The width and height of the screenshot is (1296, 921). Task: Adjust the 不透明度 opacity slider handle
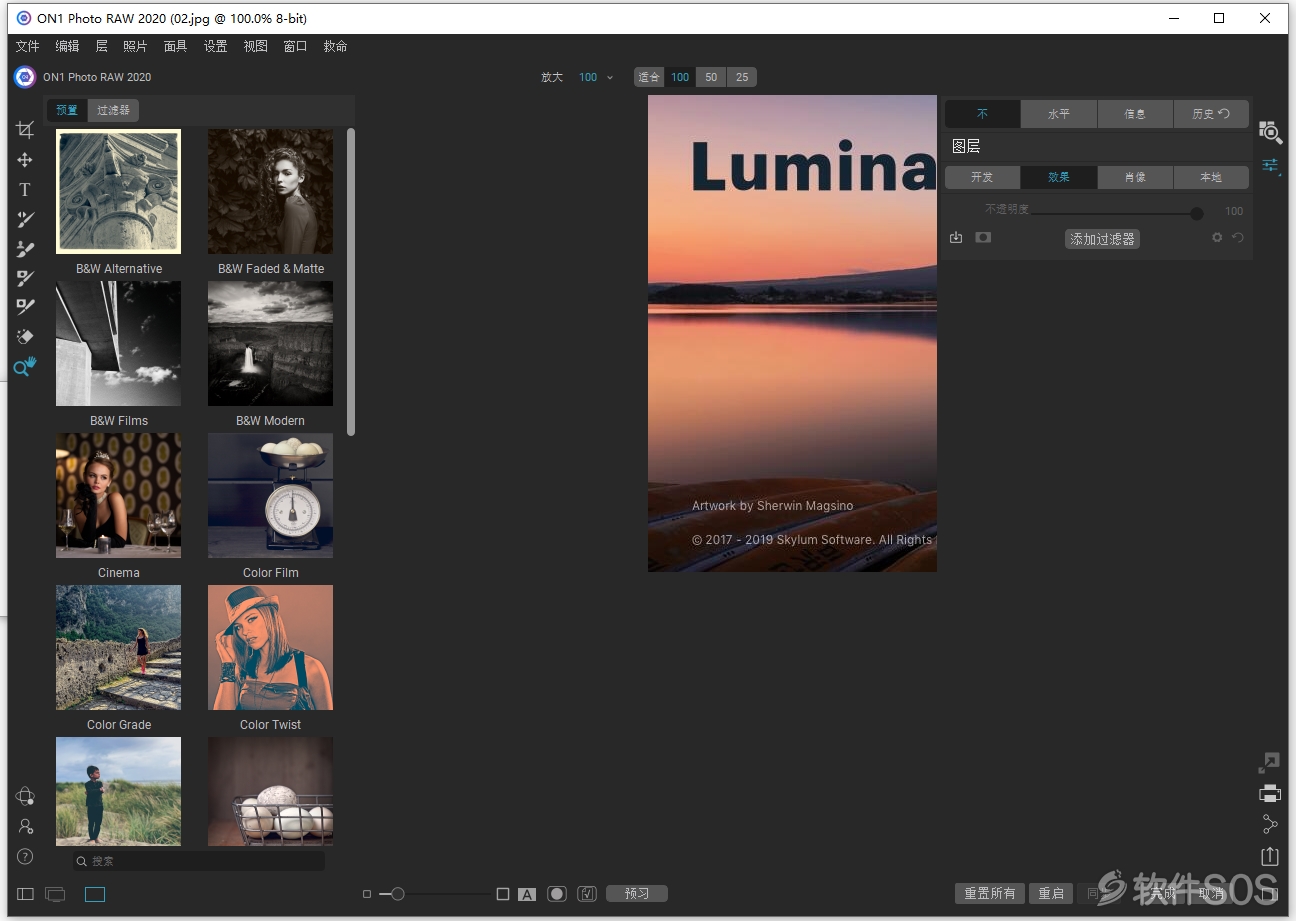pos(1196,212)
